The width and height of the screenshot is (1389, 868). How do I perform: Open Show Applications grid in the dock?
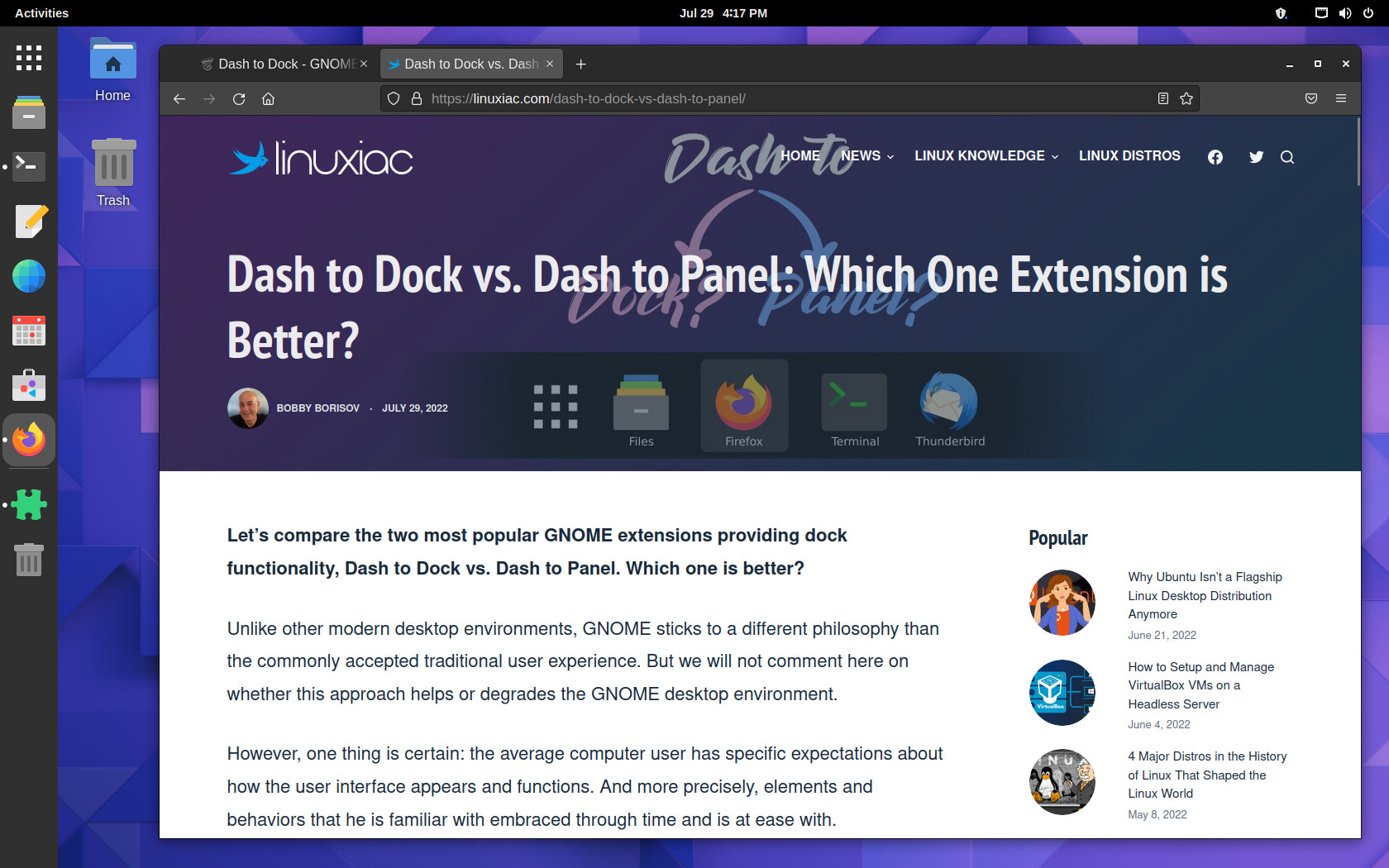[29, 58]
